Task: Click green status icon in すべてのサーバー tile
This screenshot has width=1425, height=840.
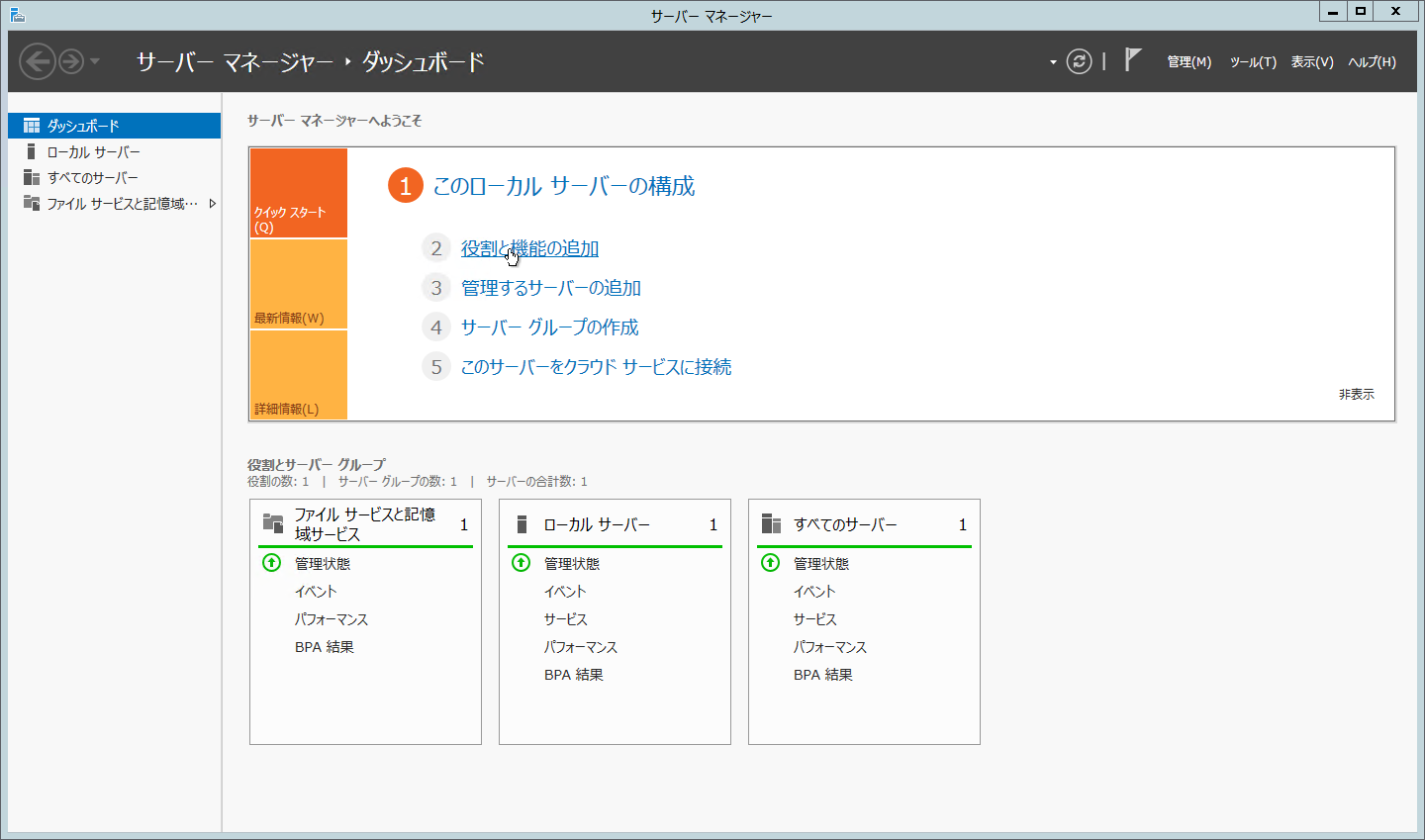Action: tap(771, 563)
